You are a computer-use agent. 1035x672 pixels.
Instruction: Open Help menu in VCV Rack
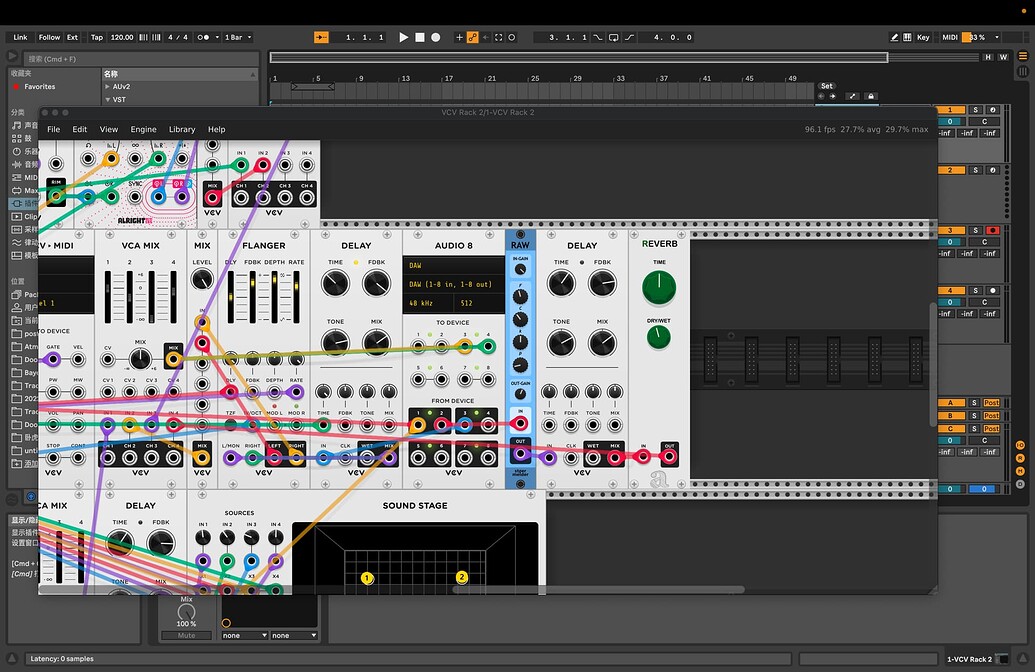coord(217,129)
